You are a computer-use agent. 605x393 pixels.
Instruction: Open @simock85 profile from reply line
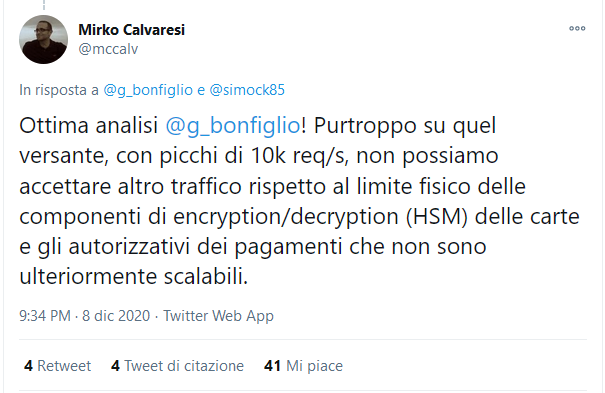[x=247, y=90]
